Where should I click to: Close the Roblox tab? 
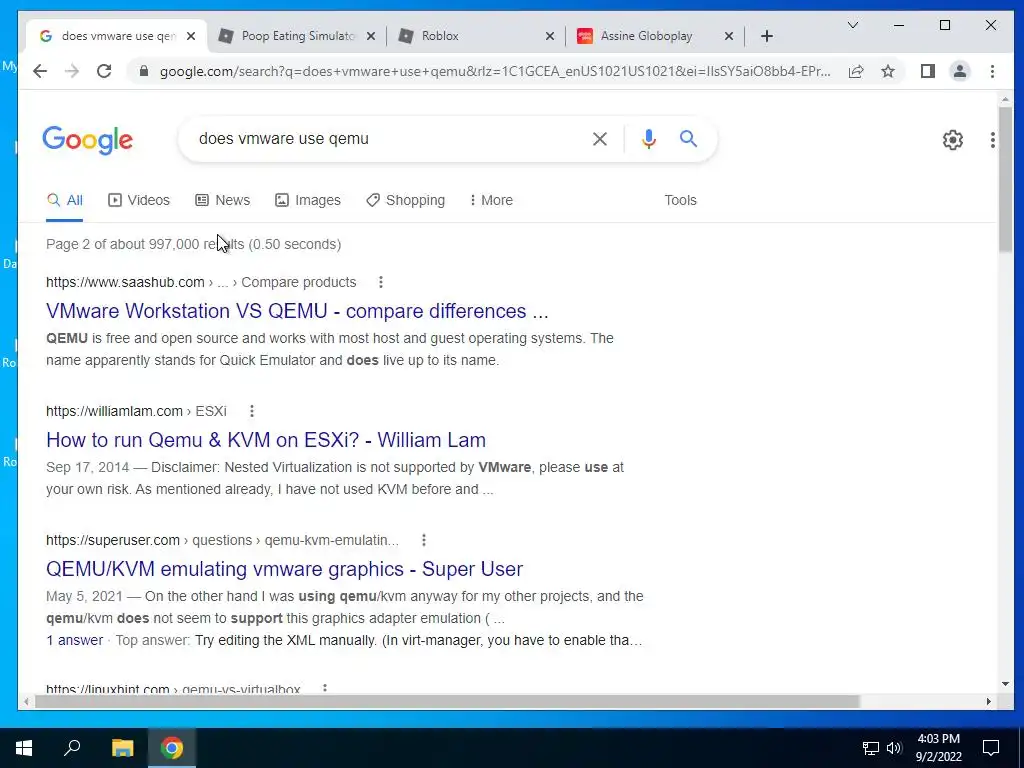(550, 36)
